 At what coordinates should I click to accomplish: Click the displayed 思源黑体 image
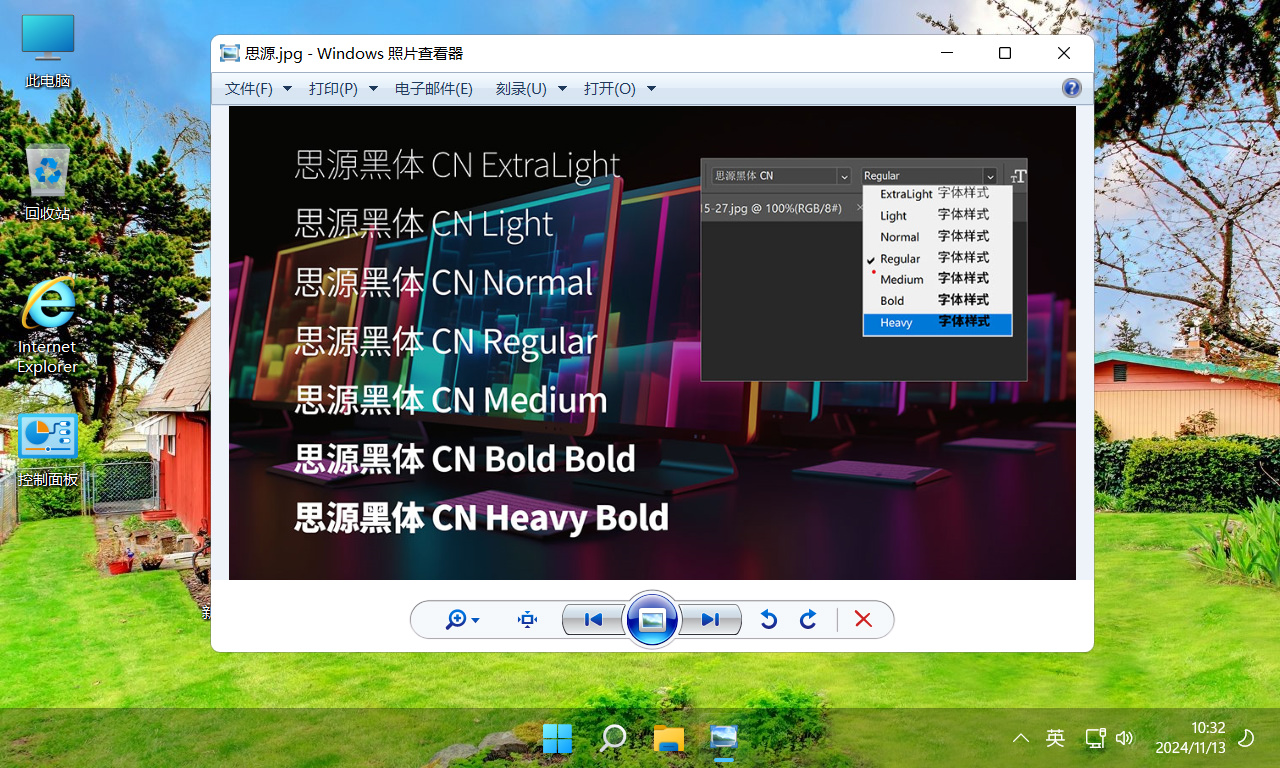[x=652, y=343]
